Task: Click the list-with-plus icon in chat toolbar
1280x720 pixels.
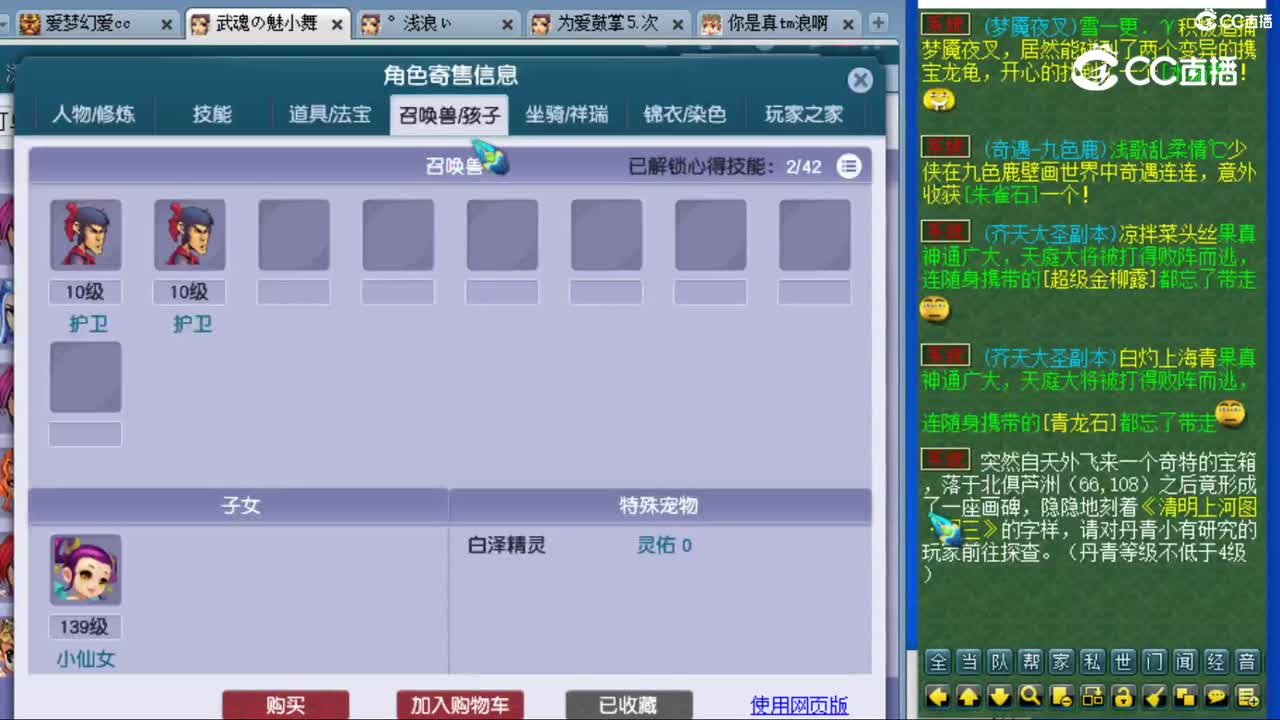Action: tap(1247, 696)
